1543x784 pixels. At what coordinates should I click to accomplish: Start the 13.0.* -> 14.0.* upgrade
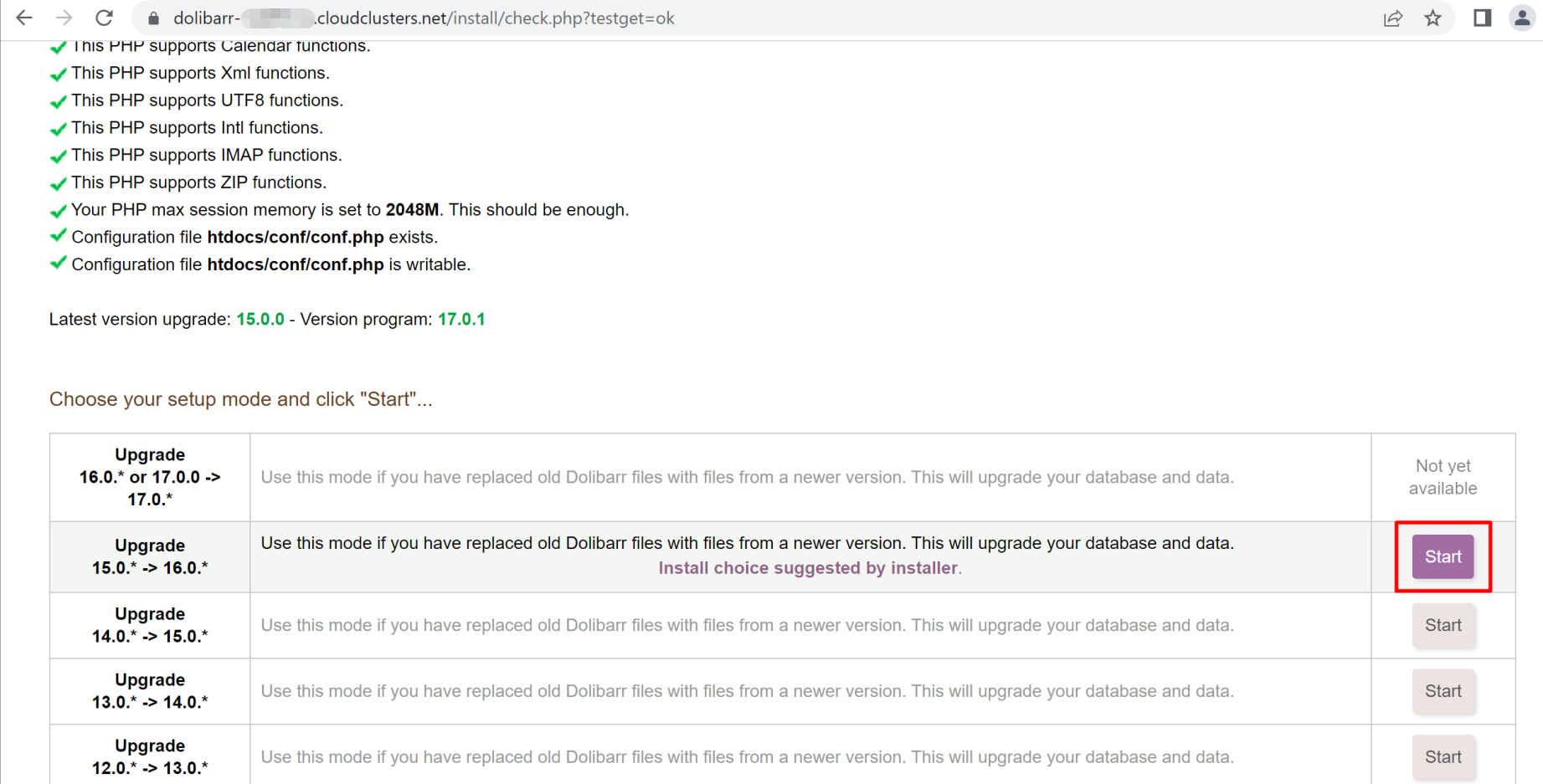click(1443, 691)
